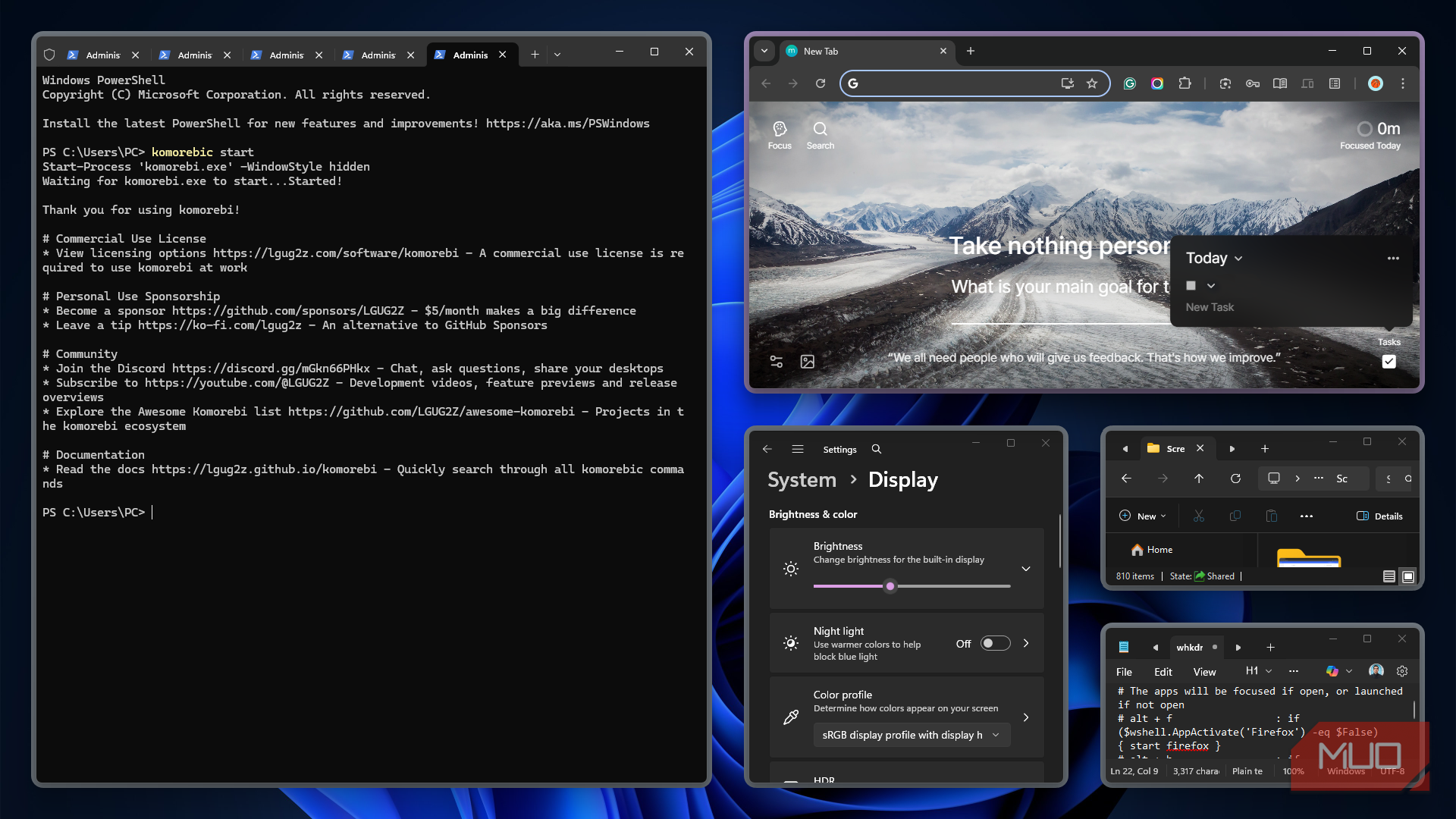
Task: Click the Search icon on the New Tab page
Action: tap(820, 134)
